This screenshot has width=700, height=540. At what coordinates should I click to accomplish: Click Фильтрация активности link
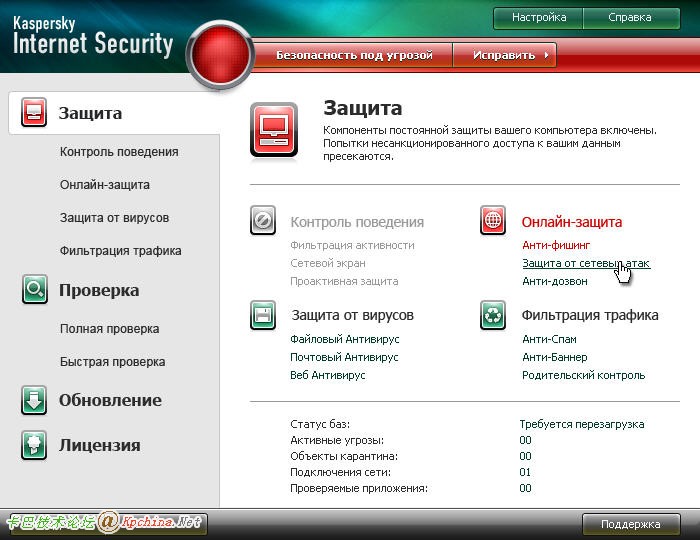pos(352,245)
